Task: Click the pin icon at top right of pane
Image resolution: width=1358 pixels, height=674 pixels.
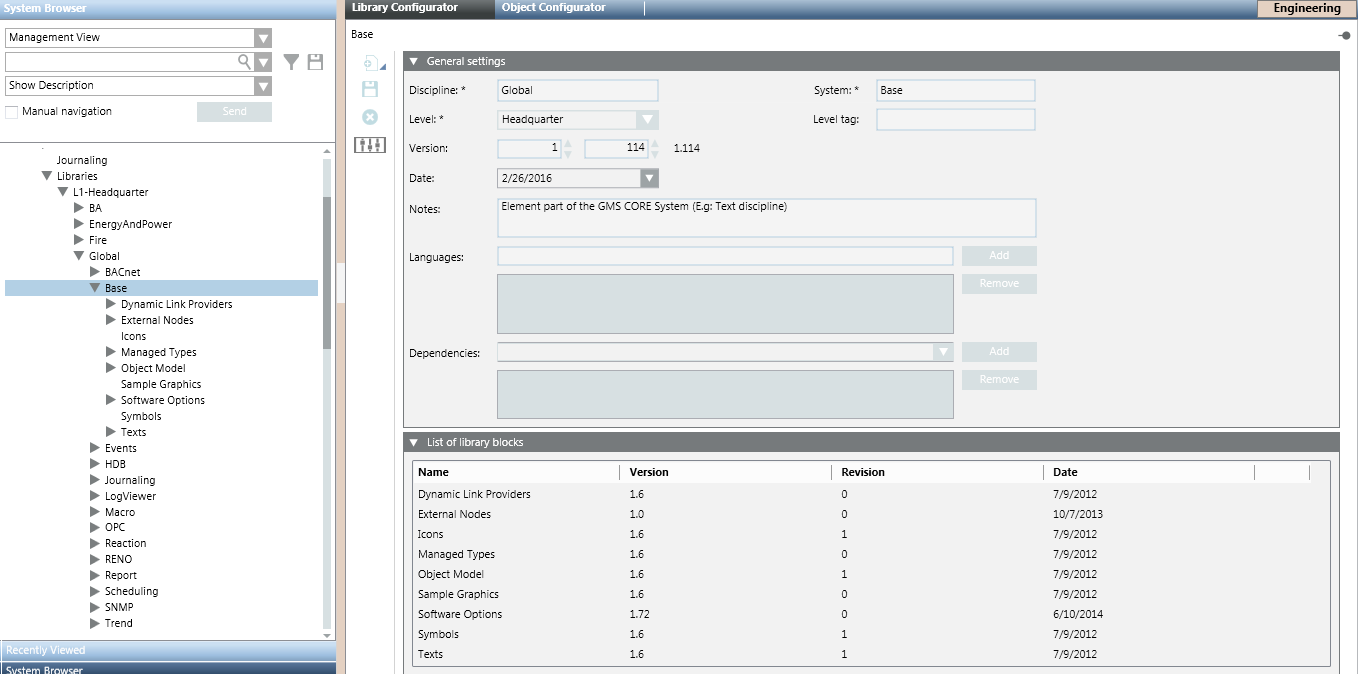Action: tap(1345, 35)
